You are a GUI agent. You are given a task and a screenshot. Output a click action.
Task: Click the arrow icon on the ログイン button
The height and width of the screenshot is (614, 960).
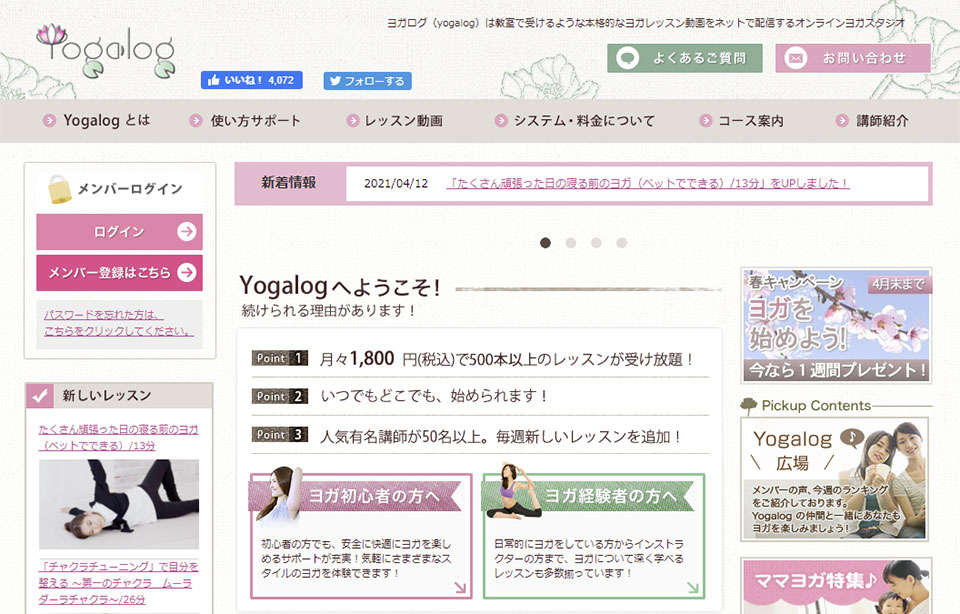[x=187, y=231]
